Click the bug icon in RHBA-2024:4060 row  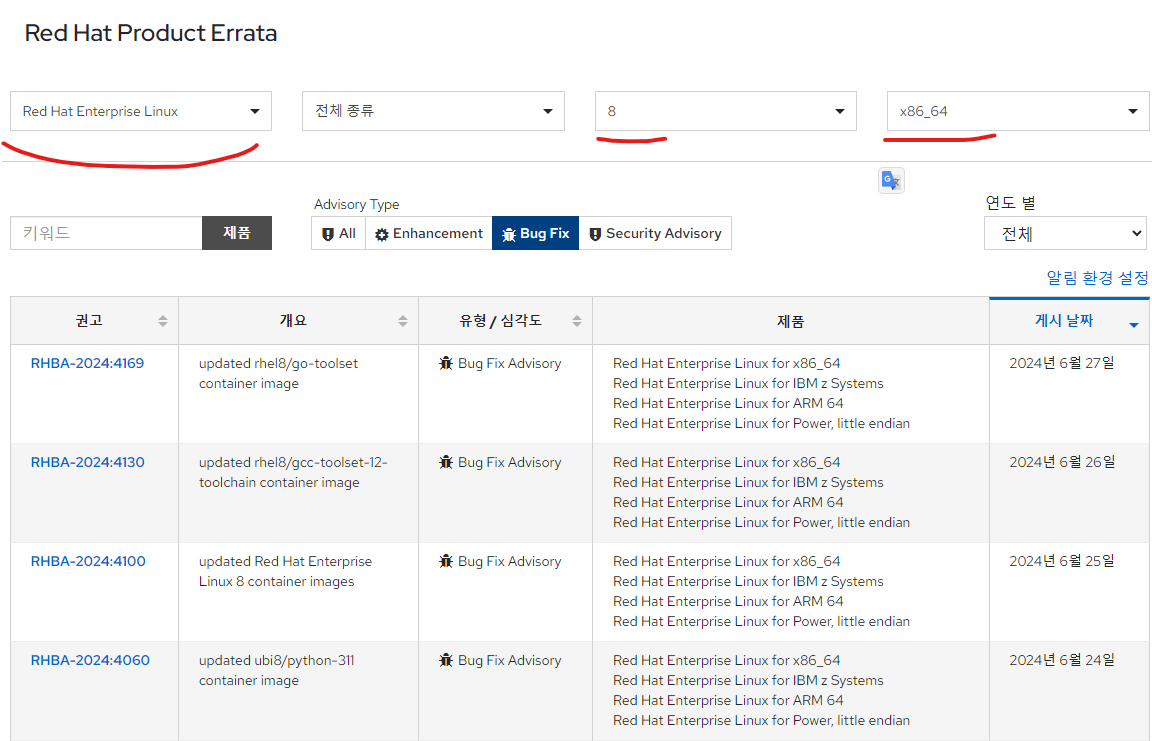(446, 660)
